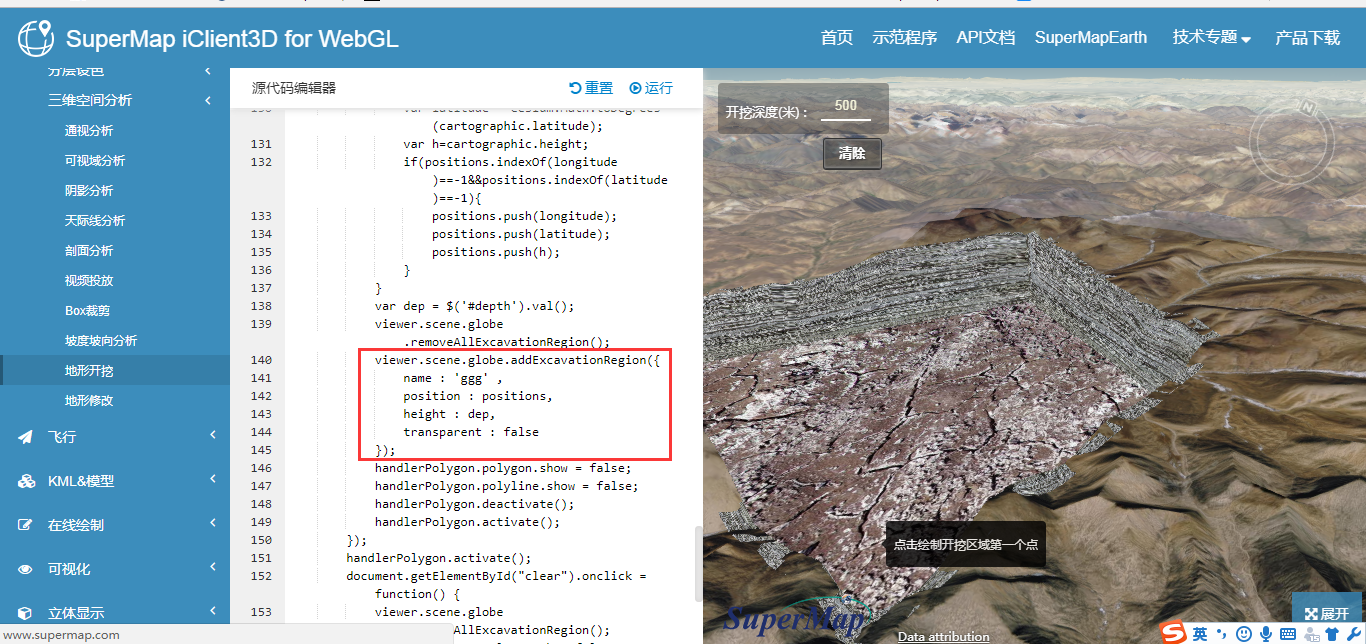Open the API文档 nav item
Image resolution: width=1366 pixels, height=644 pixels.
tap(986, 38)
